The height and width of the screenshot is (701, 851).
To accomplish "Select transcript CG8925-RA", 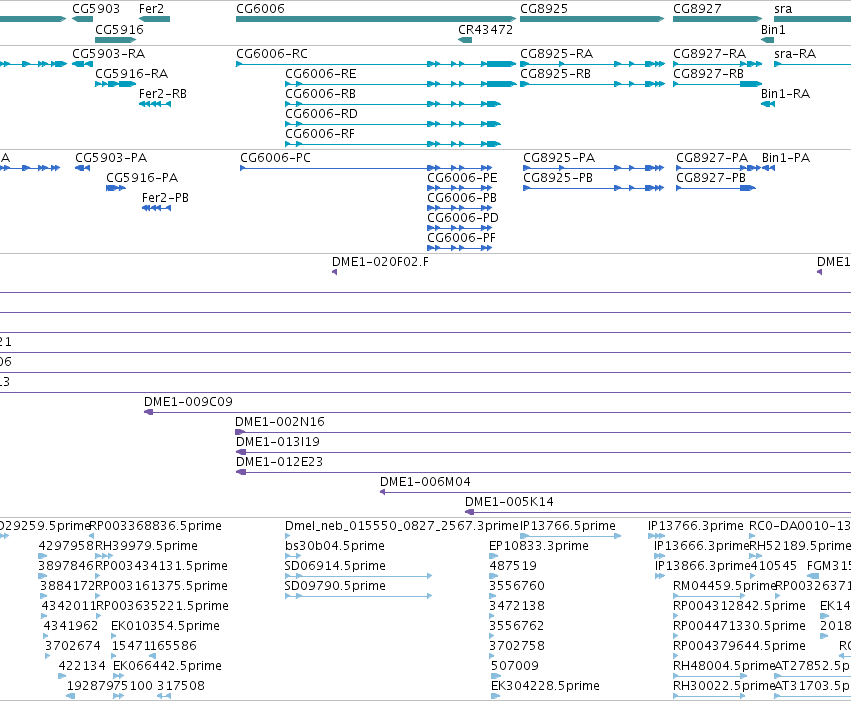I will [x=592, y=64].
